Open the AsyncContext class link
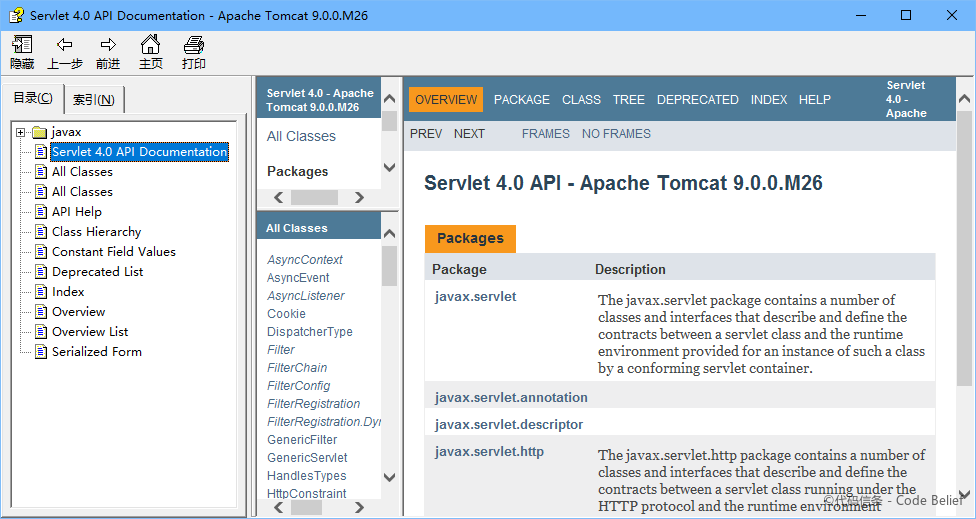 click(x=305, y=260)
